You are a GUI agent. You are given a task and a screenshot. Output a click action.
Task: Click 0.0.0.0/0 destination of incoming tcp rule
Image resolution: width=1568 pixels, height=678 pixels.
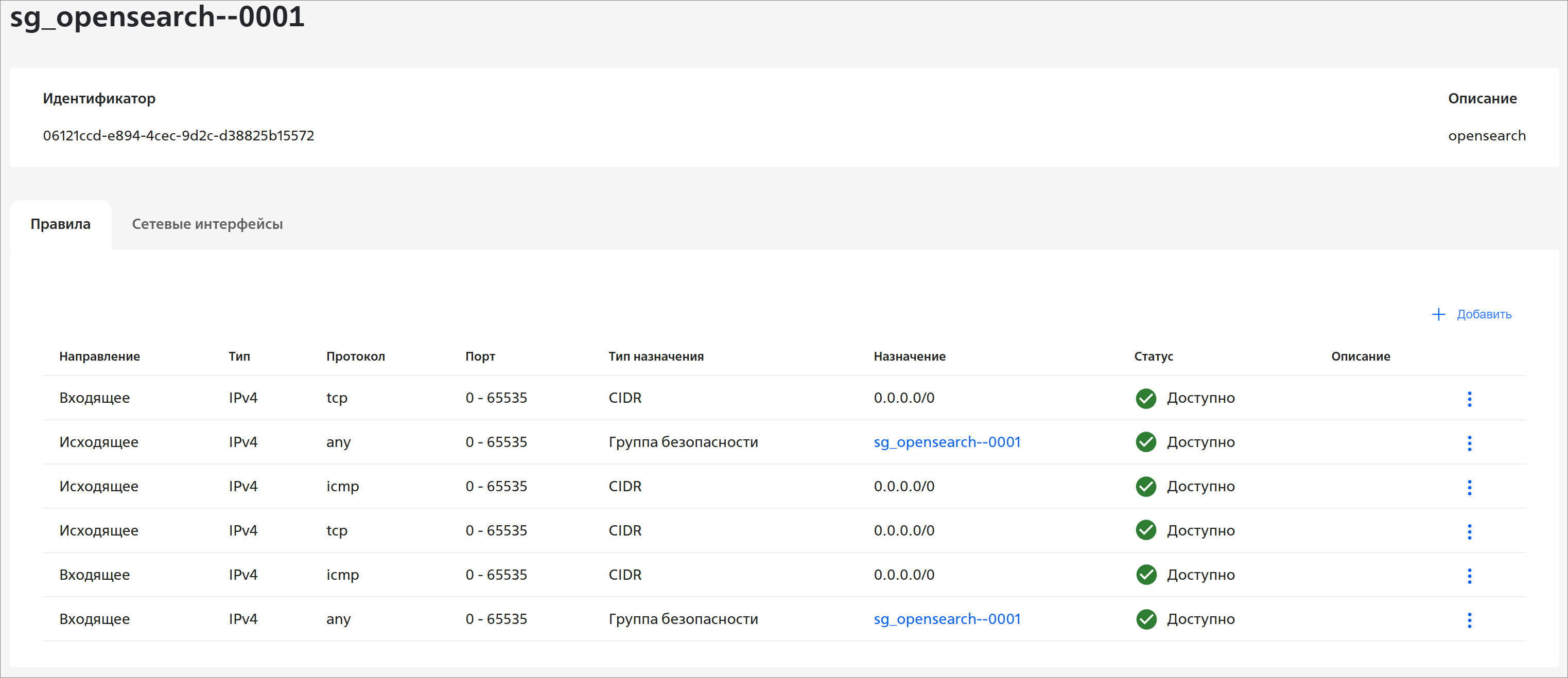coord(904,398)
